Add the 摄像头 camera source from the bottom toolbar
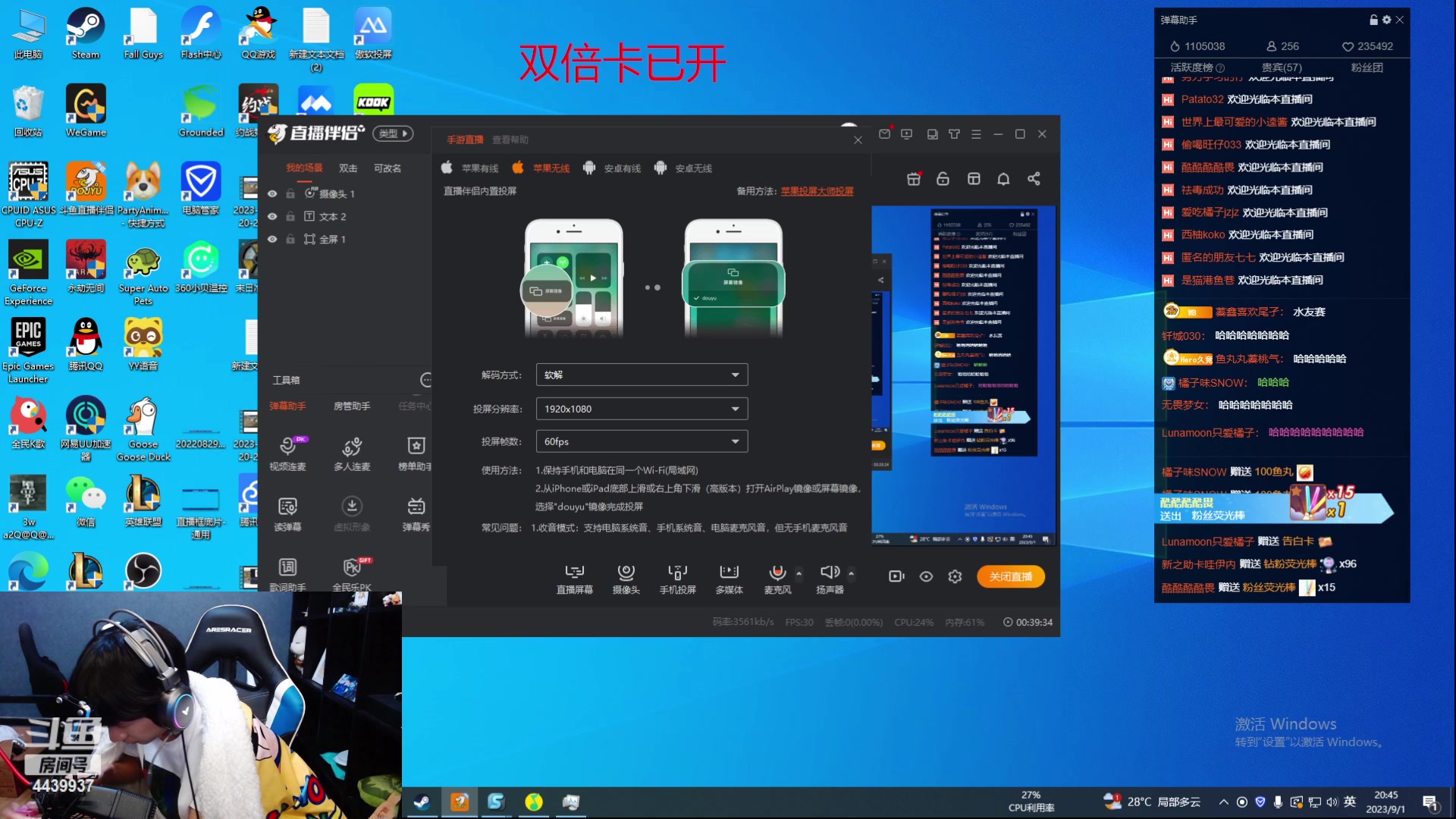 pos(626,579)
